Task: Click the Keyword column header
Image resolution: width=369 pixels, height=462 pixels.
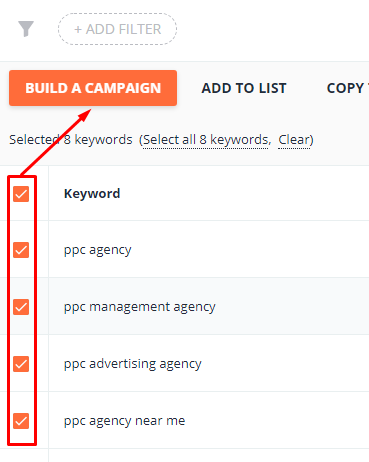Action: [x=92, y=194]
